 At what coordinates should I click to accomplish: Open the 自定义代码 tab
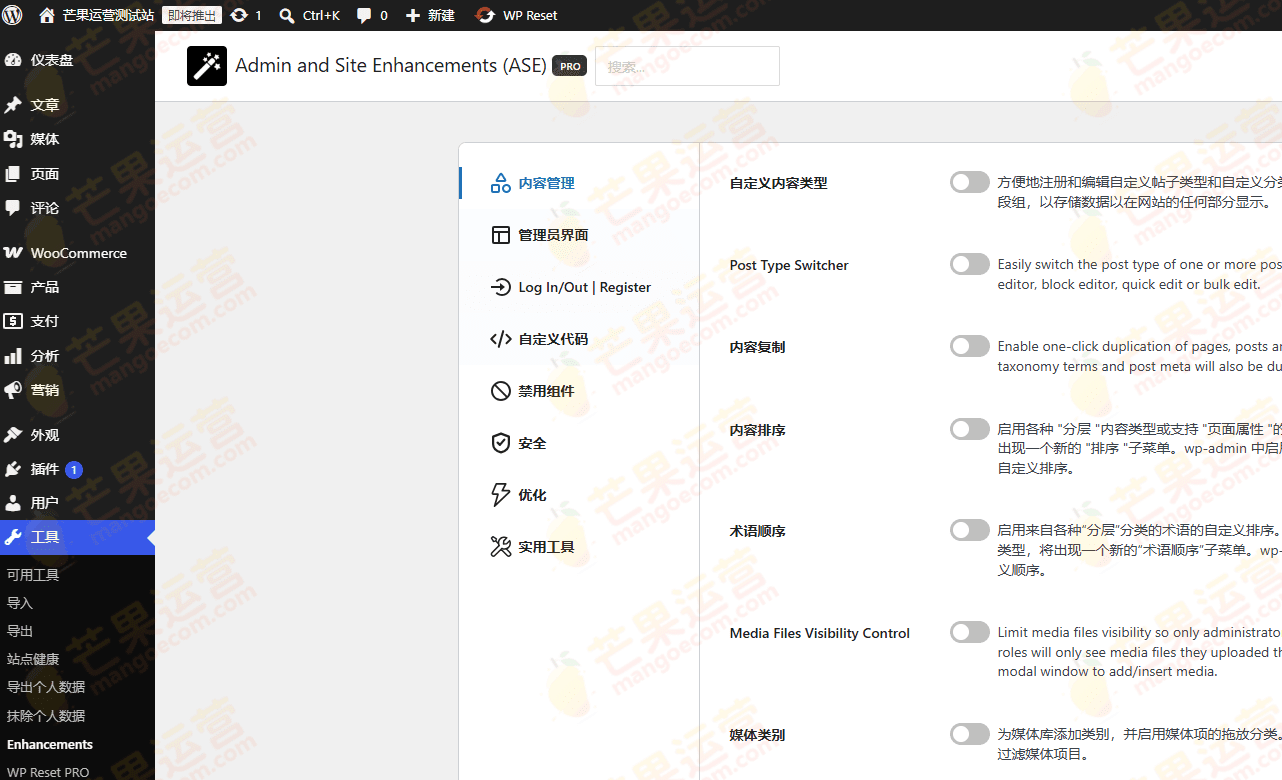click(580, 339)
